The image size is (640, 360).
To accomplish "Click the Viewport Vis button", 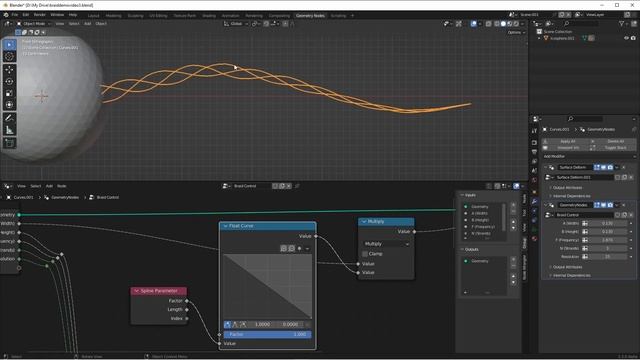I will 567,147.
